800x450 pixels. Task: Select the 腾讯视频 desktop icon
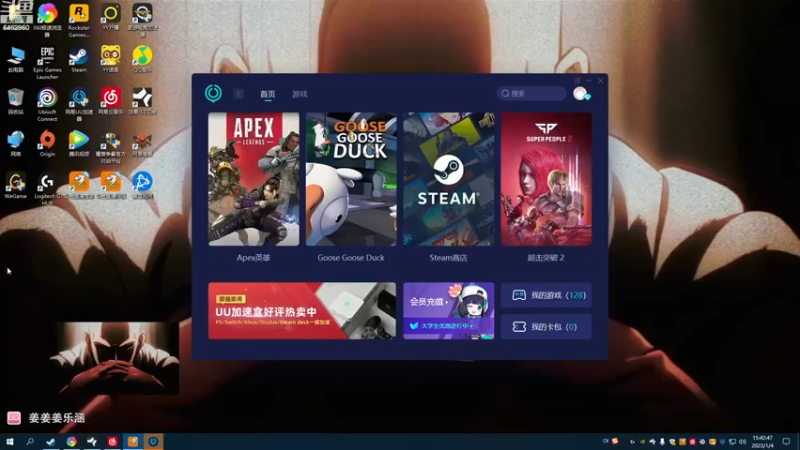[79, 143]
